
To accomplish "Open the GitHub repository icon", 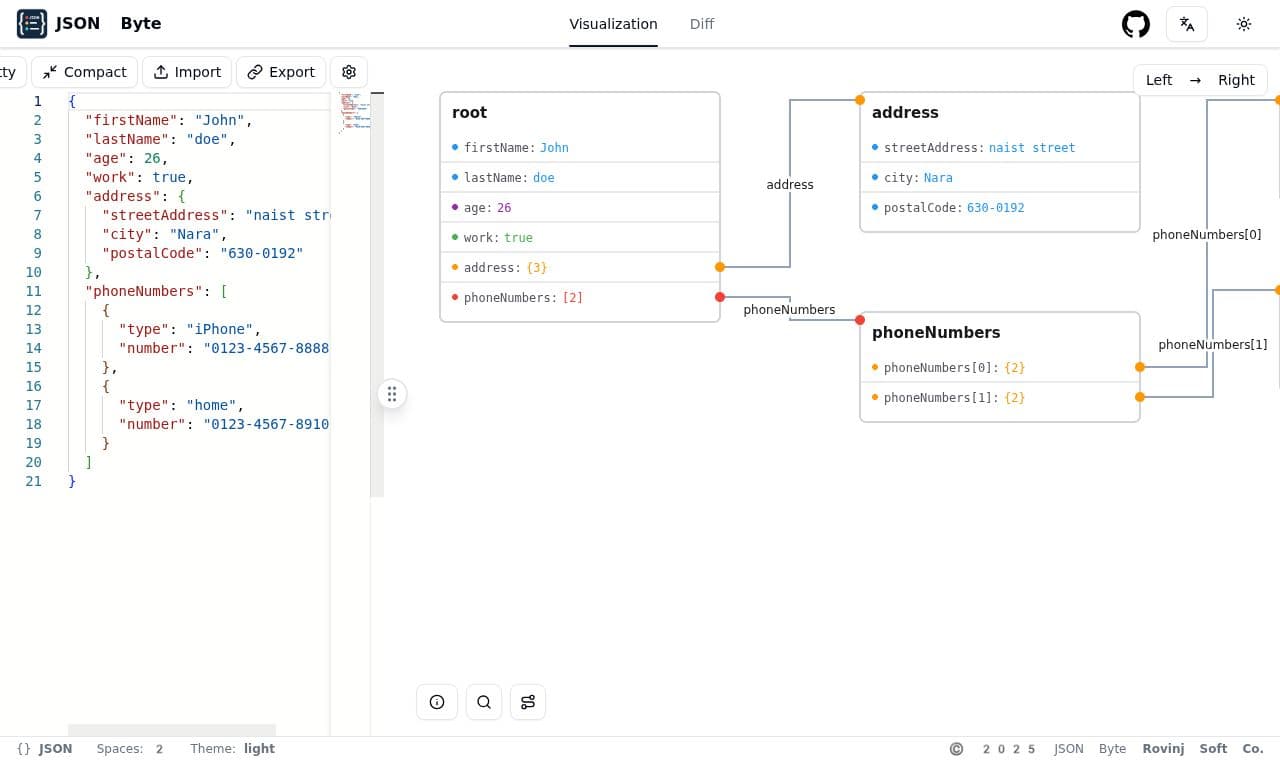I will point(1136,24).
